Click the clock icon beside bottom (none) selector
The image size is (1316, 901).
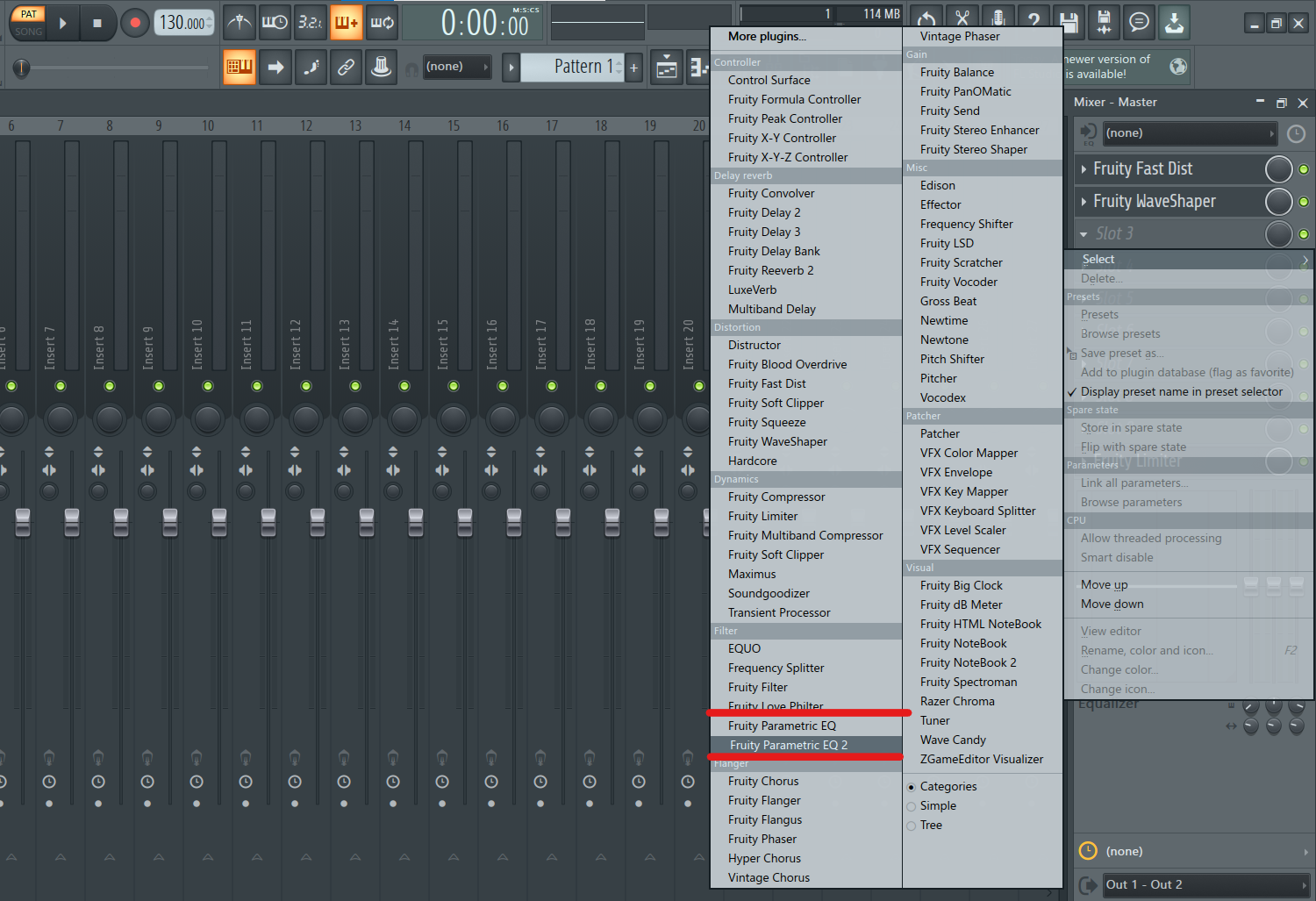point(1087,850)
